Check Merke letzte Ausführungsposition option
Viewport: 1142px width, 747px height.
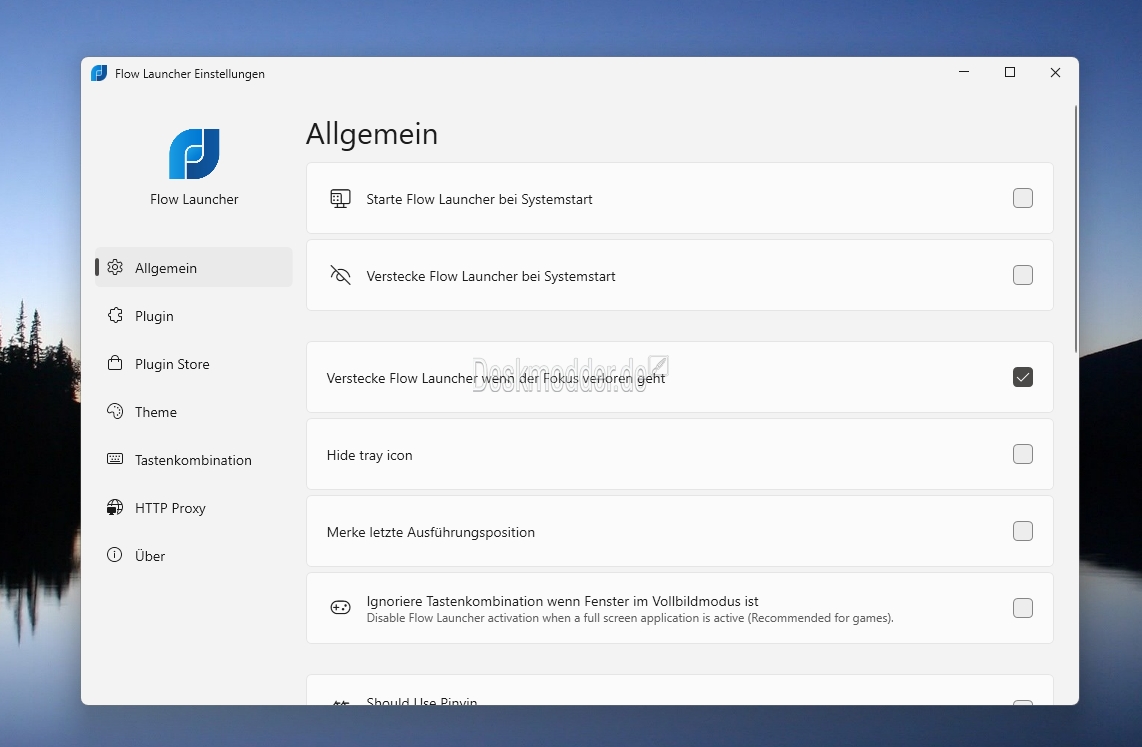pos(1022,531)
